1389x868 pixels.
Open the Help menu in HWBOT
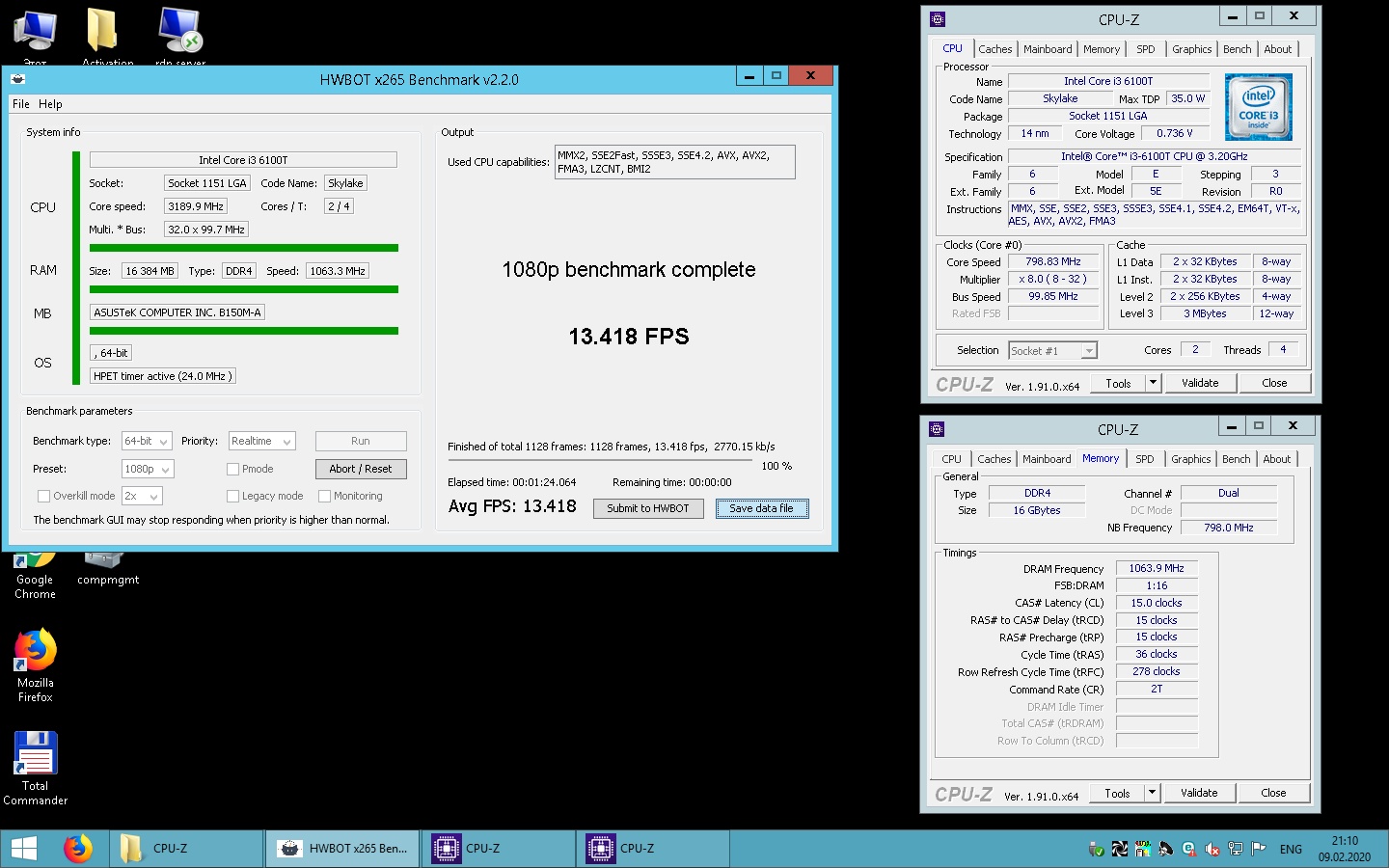[x=50, y=104]
